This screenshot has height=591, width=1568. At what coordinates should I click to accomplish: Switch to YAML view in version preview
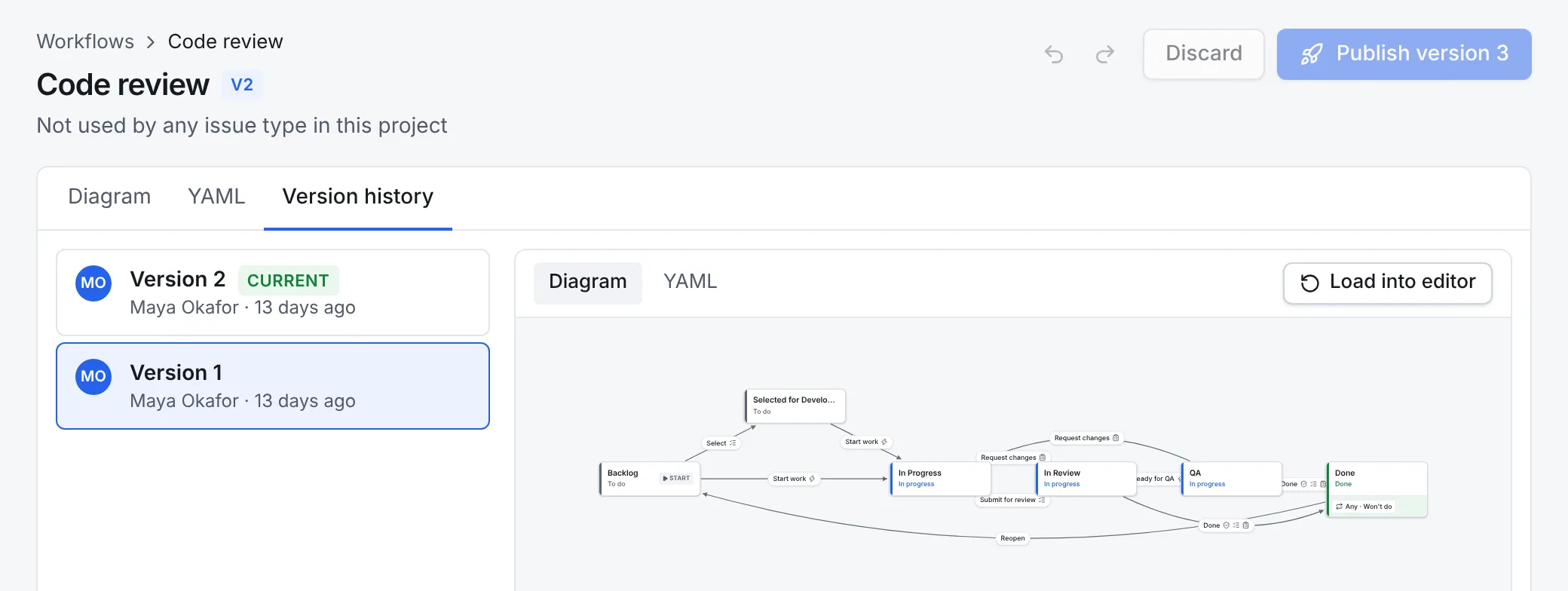(x=690, y=282)
